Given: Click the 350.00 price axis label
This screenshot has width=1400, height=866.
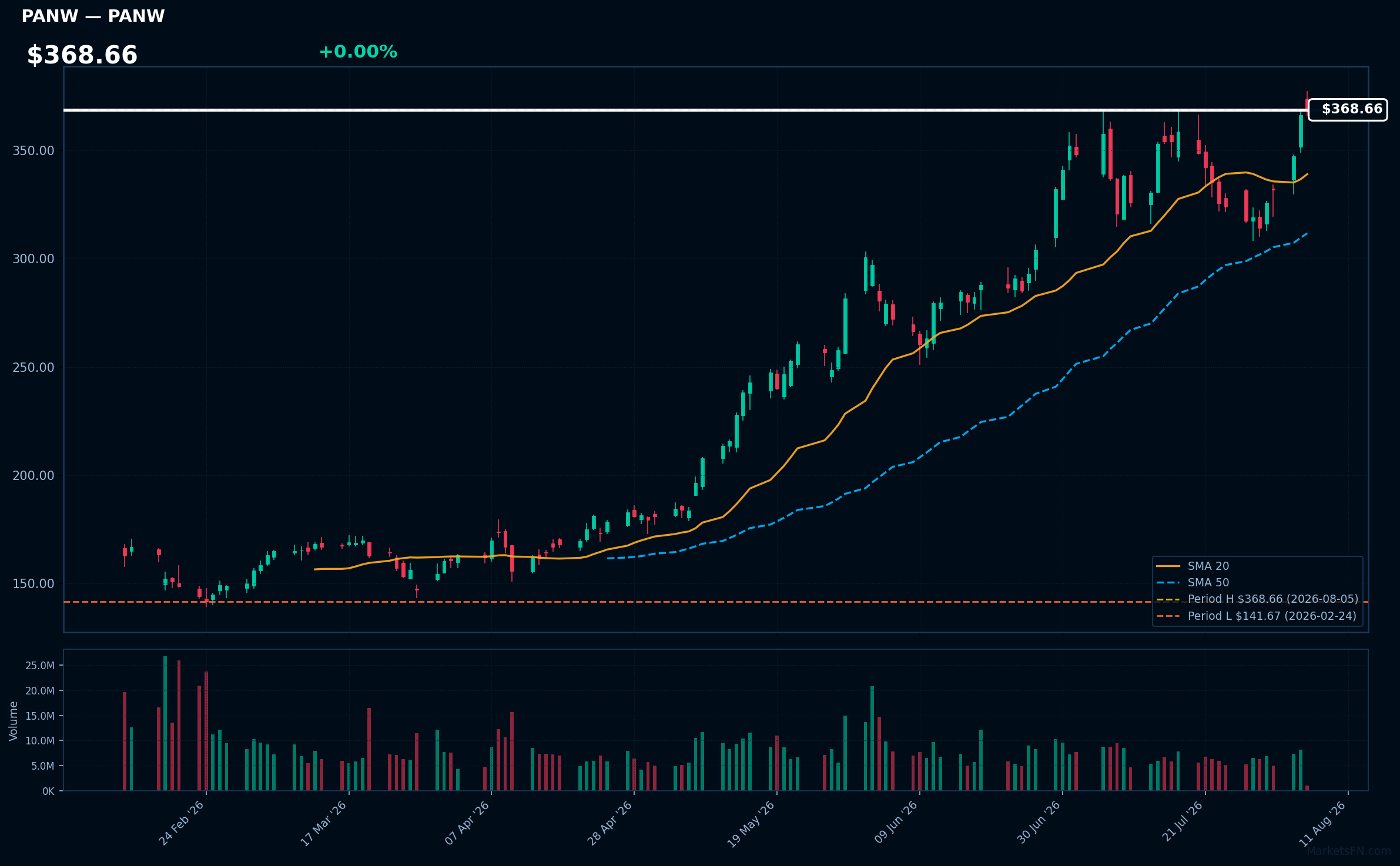Looking at the screenshot, I should 34,151.
